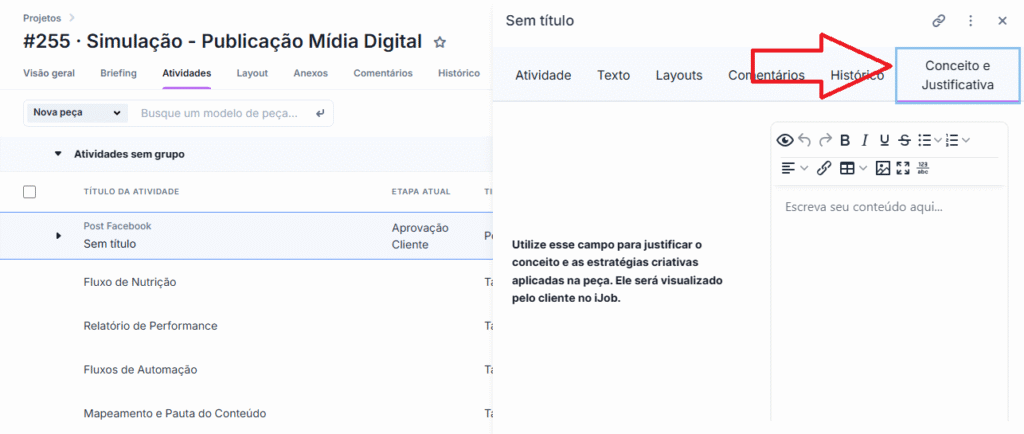This screenshot has width=1024, height=434.
Task: Apply strikethrough formatting in the editor
Action: [x=904, y=140]
